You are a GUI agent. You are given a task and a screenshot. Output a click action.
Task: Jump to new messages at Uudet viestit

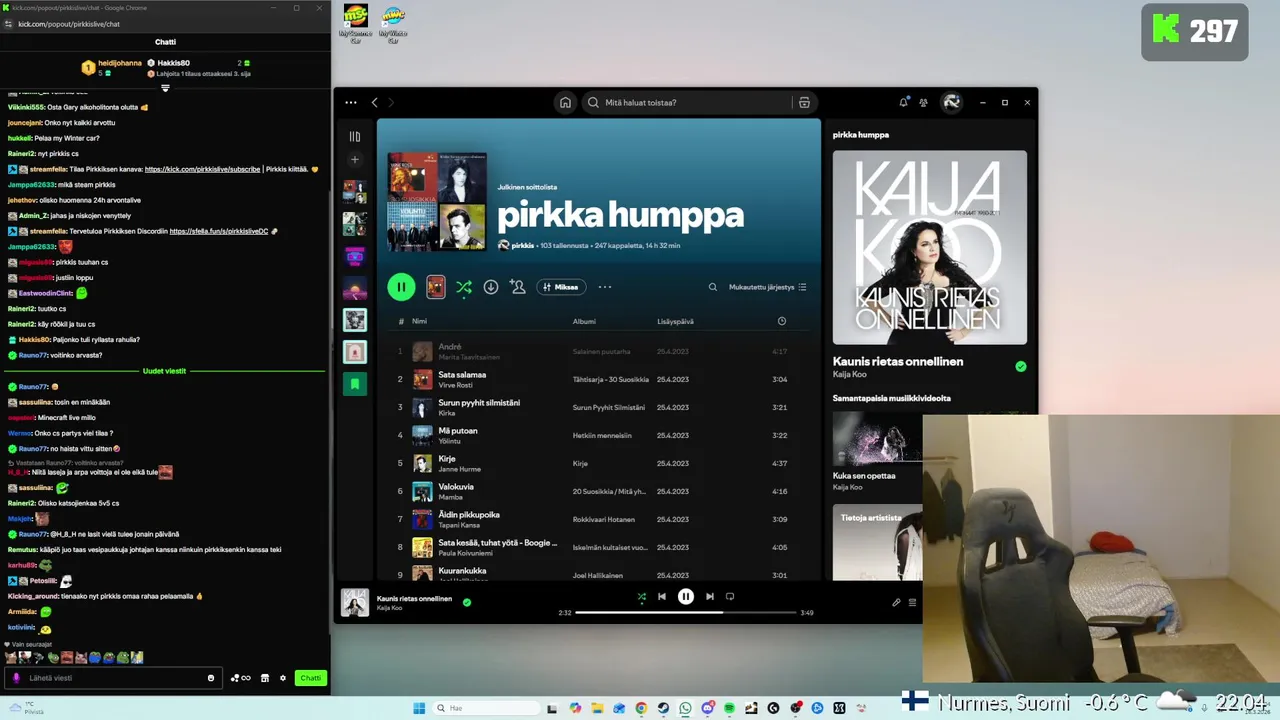164,371
